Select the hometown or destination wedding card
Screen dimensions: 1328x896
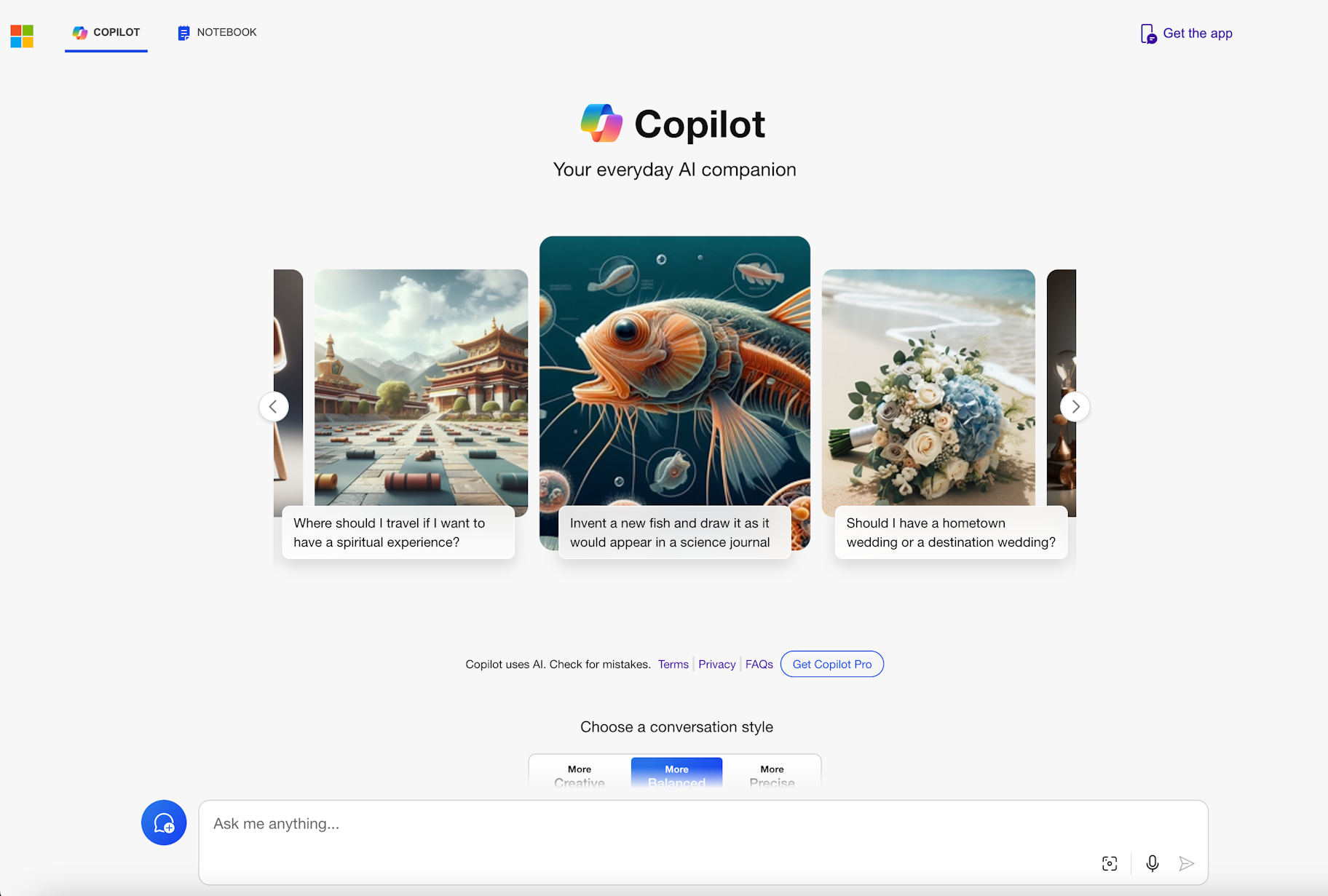click(944, 414)
